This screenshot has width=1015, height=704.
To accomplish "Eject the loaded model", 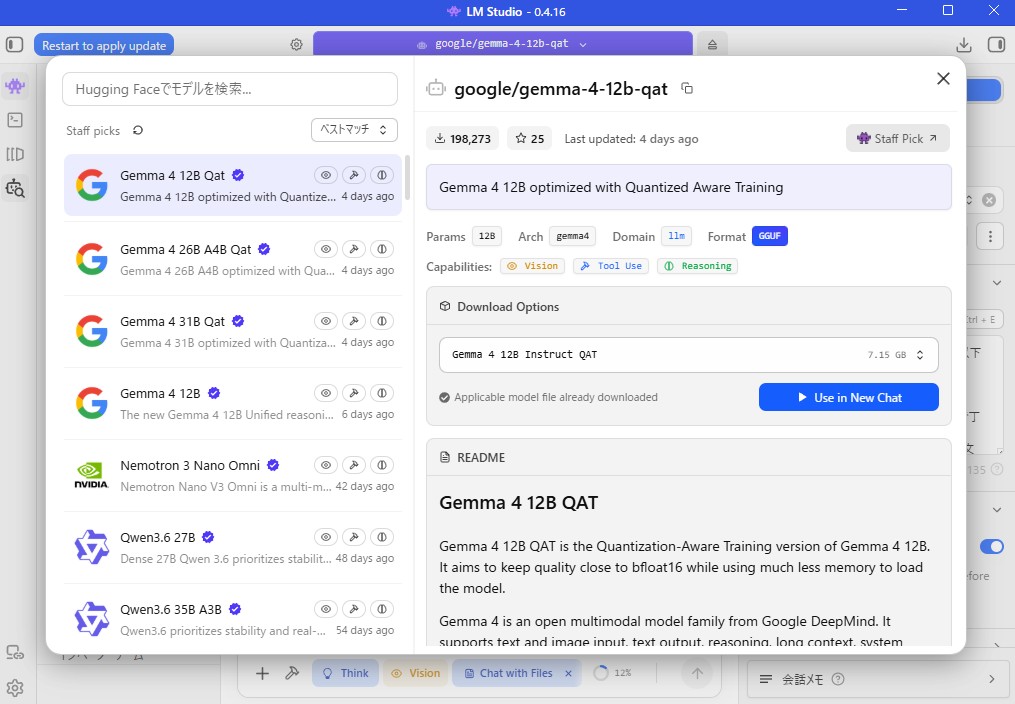I will 712,45.
